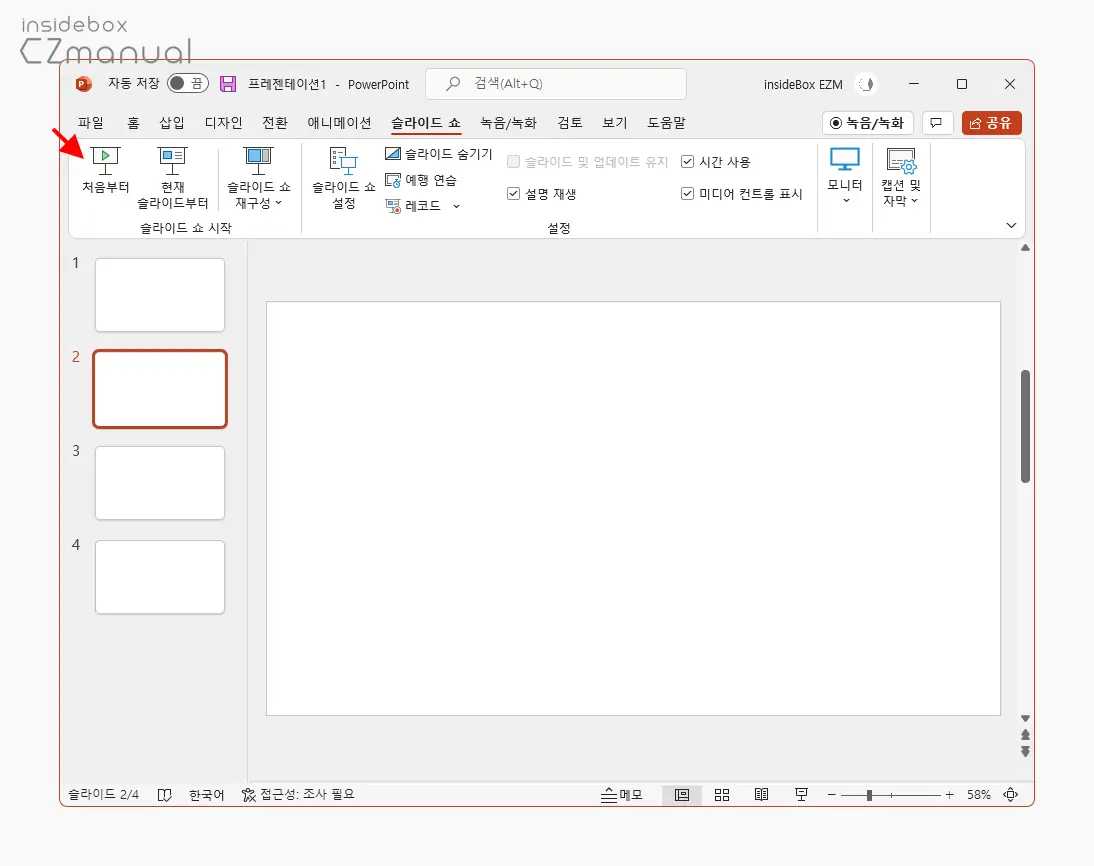Toggle 자동 저장 autosave switch
The image size is (1094, 866).
tap(188, 83)
